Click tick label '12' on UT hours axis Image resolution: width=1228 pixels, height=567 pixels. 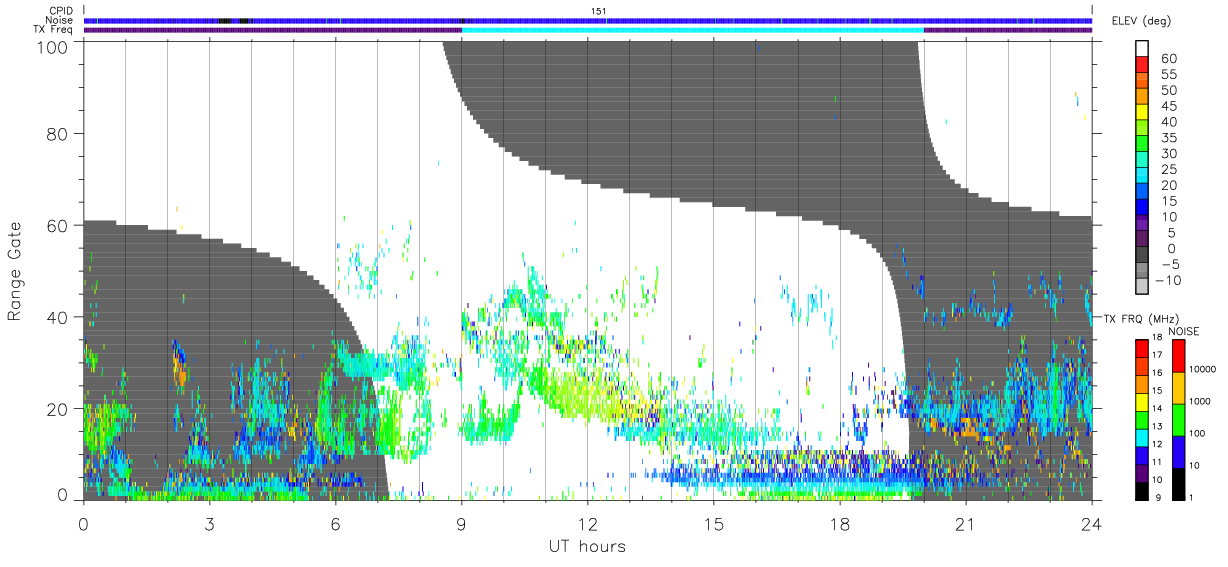587,523
